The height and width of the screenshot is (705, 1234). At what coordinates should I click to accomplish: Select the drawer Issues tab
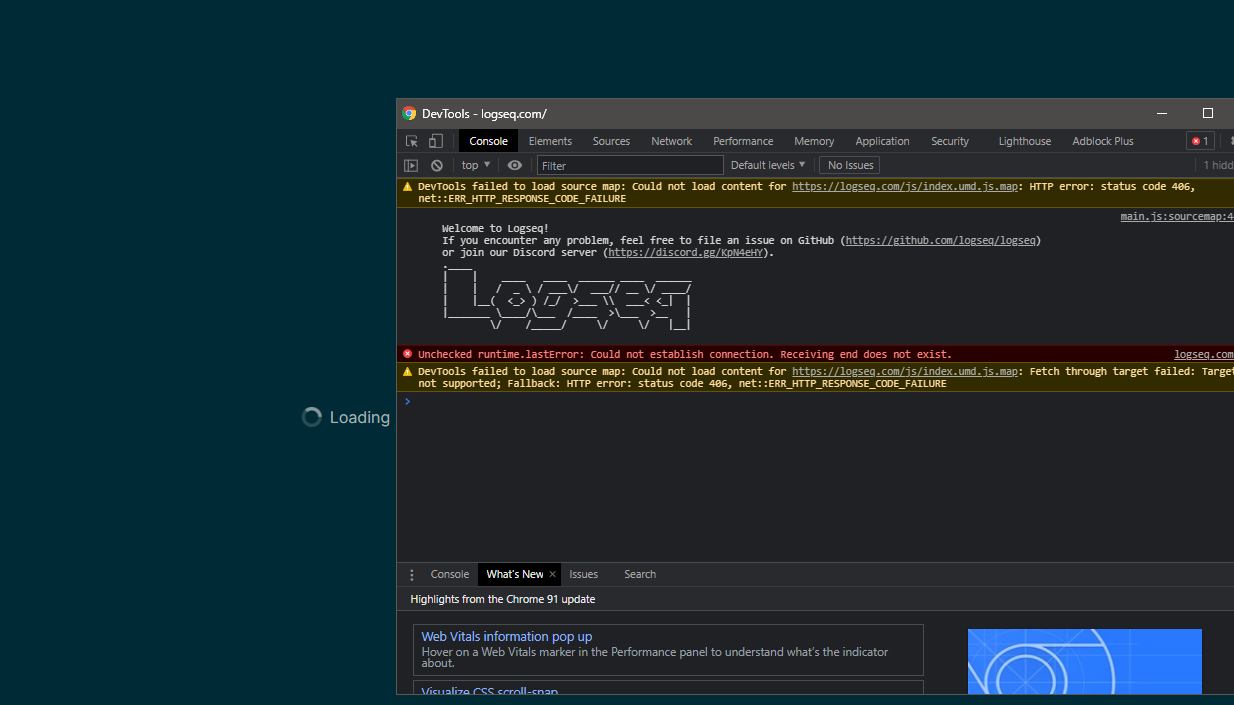(583, 574)
